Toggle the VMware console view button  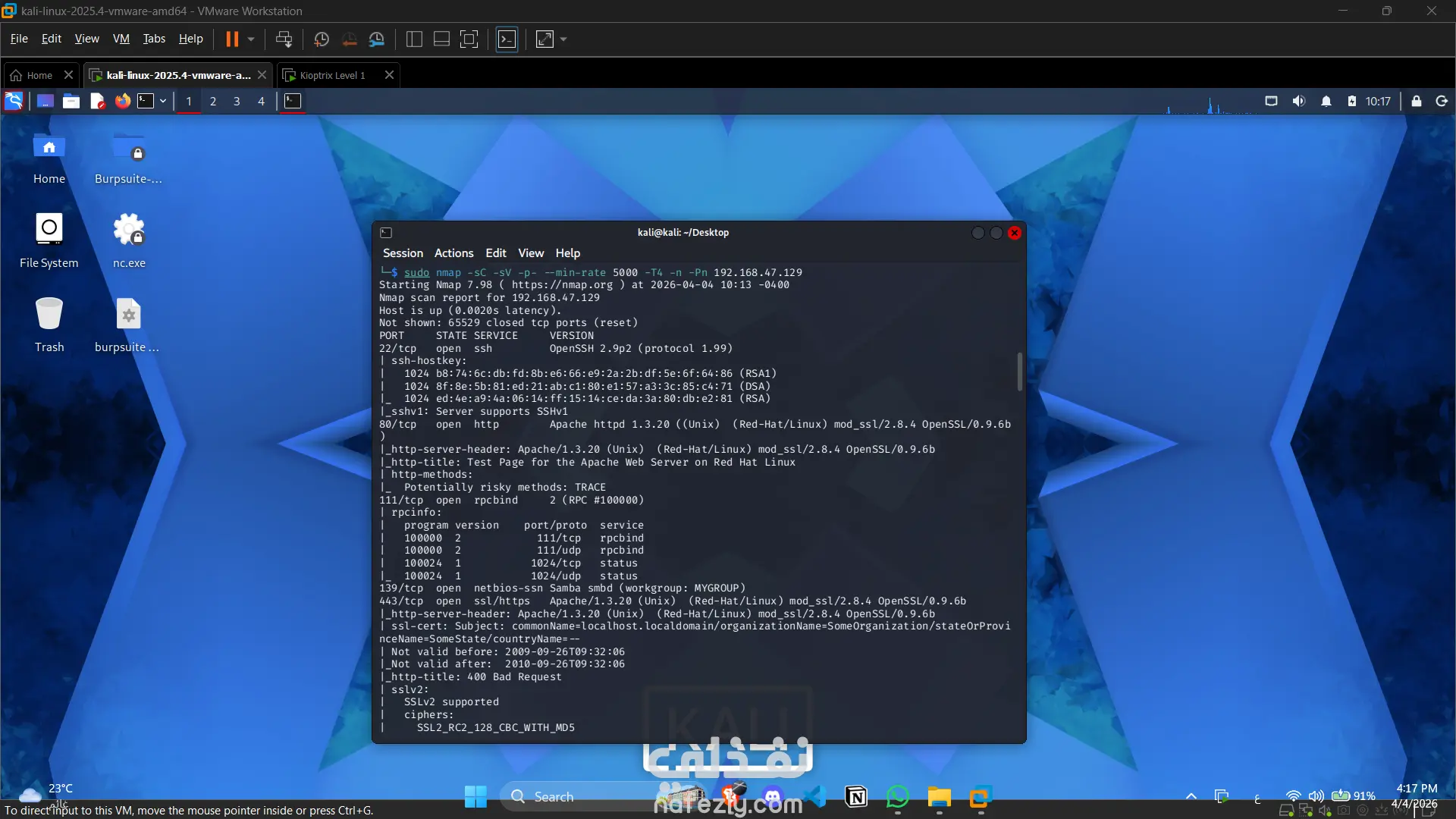(507, 39)
